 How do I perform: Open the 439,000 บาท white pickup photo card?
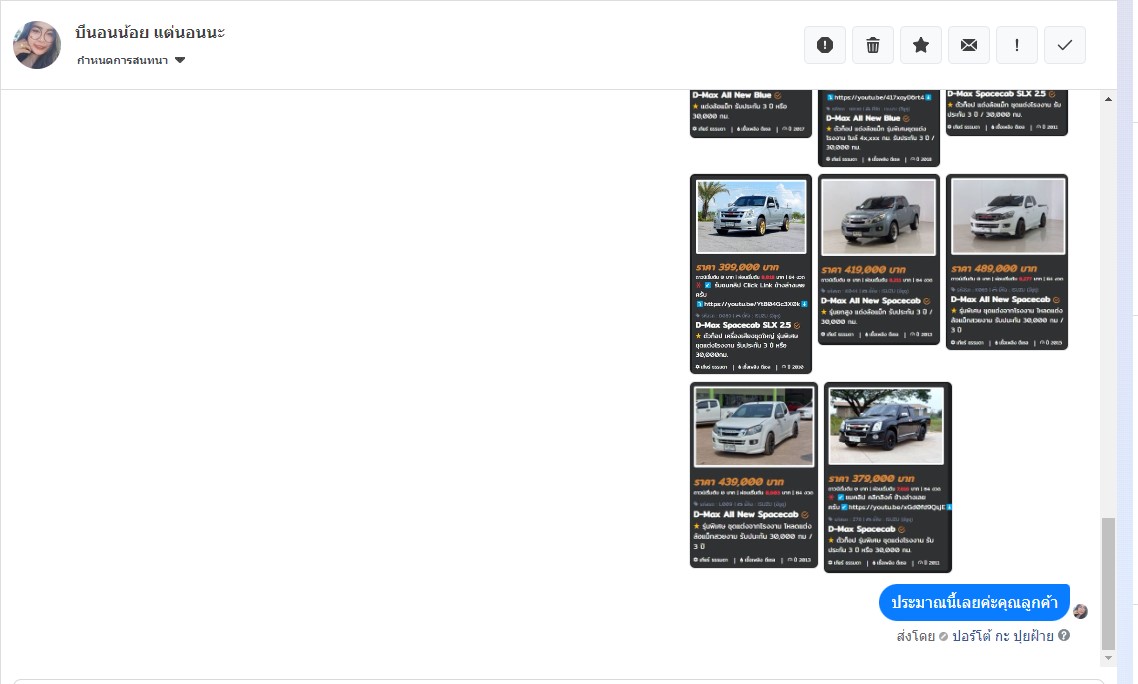[x=753, y=475]
